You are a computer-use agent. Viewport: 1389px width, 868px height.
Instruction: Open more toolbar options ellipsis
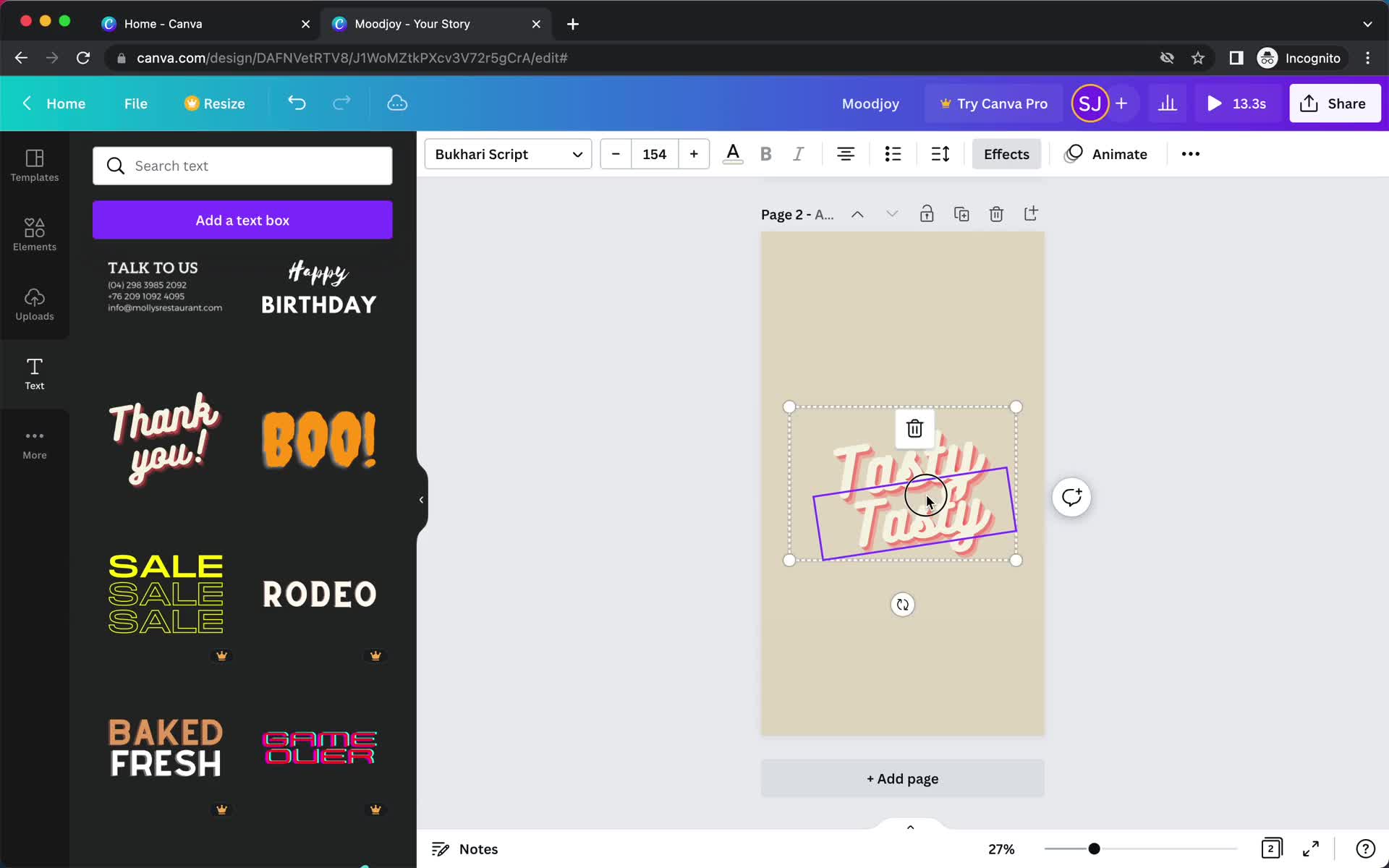pos(1191,154)
